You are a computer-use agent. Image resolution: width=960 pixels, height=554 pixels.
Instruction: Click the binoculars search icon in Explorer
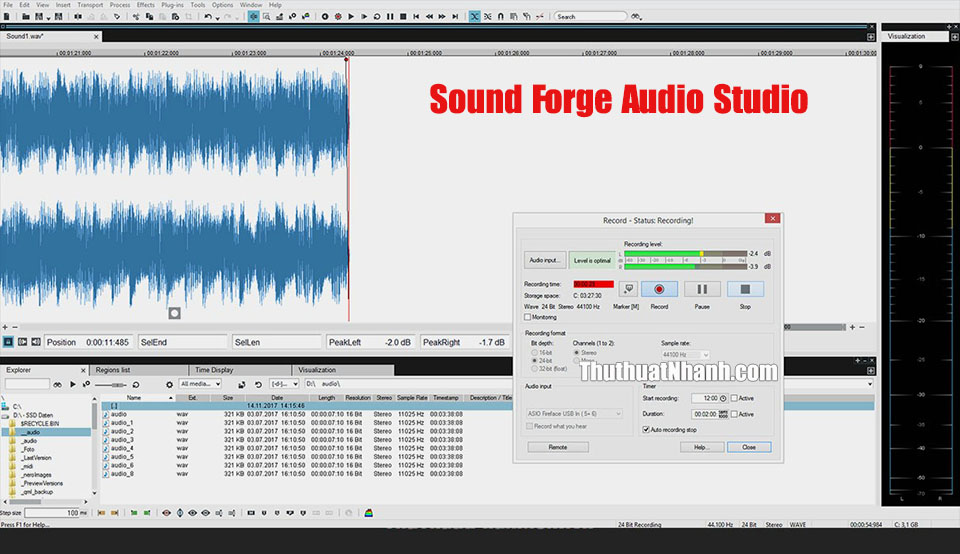pyautogui.click(x=58, y=384)
